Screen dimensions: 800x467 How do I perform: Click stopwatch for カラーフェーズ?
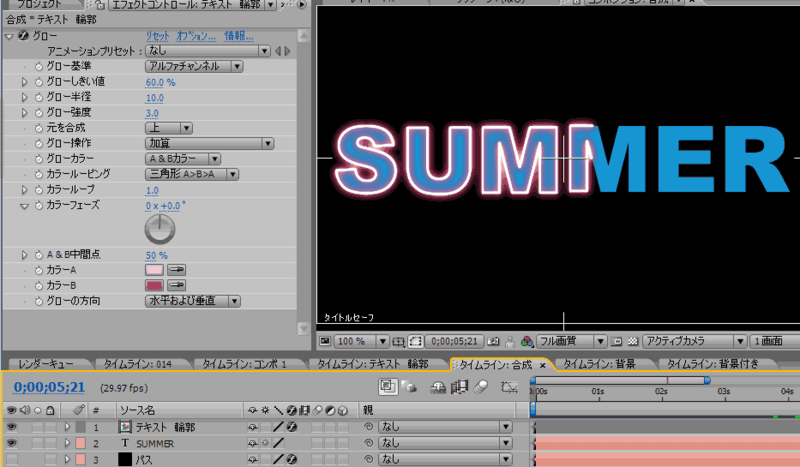coord(39,206)
